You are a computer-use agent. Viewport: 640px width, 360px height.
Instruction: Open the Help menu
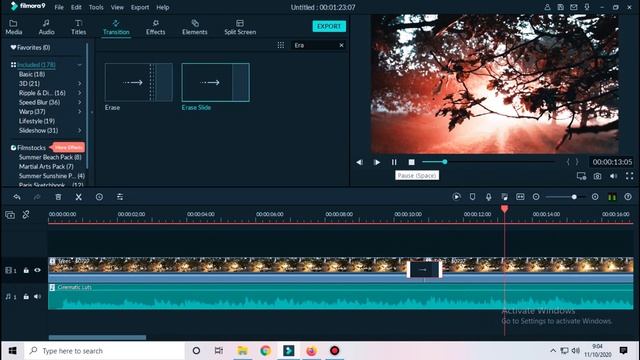tap(162, 7)
